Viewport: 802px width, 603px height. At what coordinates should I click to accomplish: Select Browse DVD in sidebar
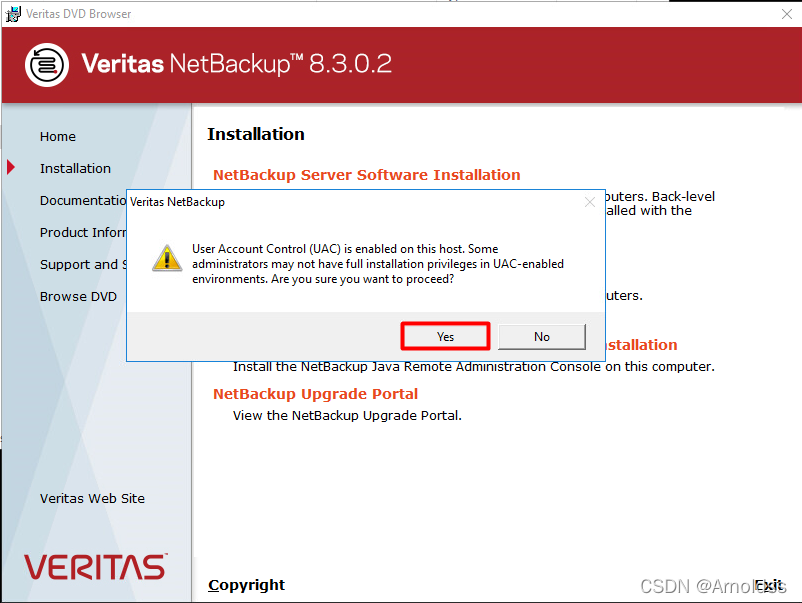78,297
